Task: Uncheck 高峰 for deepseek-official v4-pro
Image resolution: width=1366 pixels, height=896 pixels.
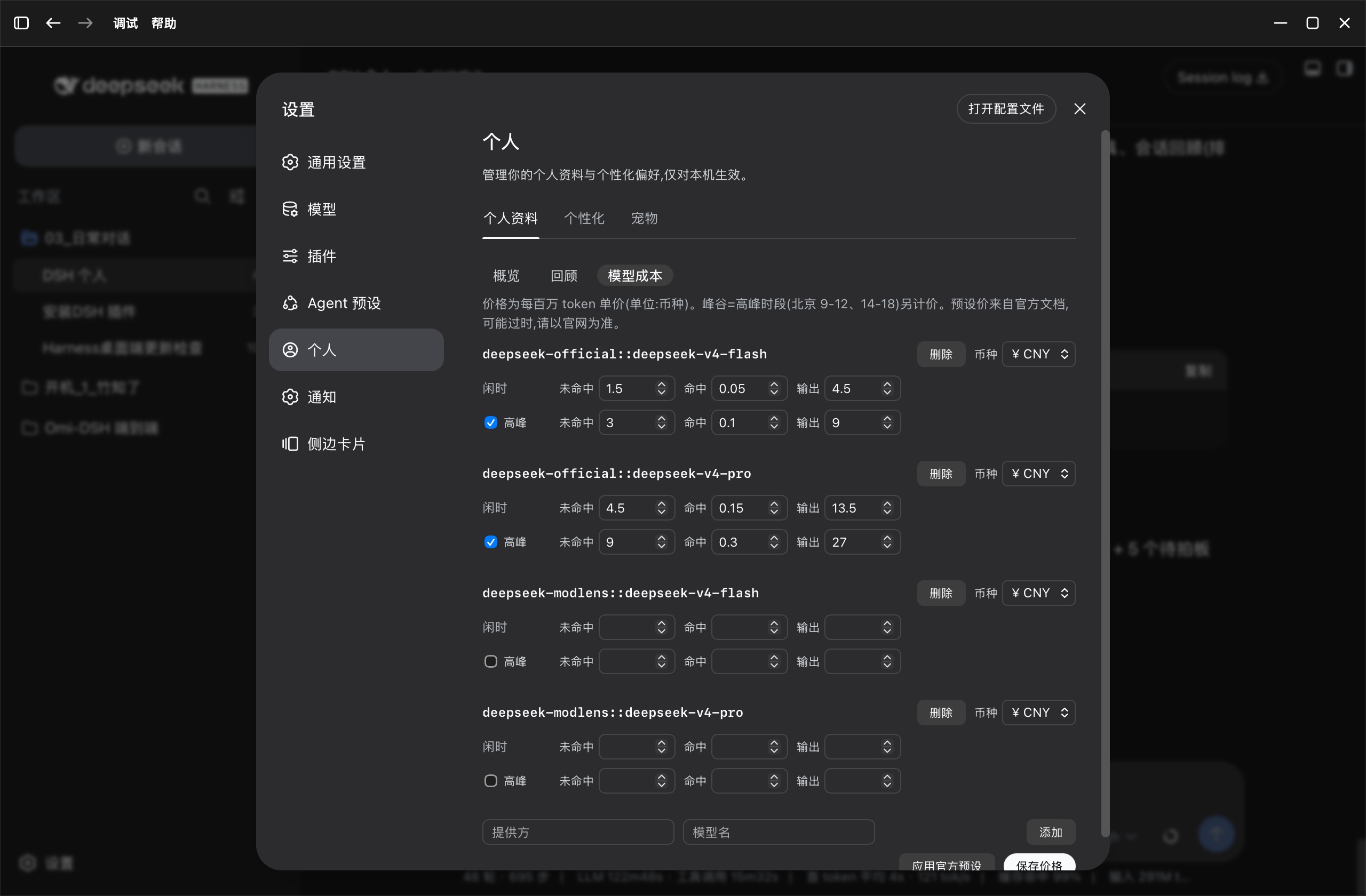Action: 491,542
